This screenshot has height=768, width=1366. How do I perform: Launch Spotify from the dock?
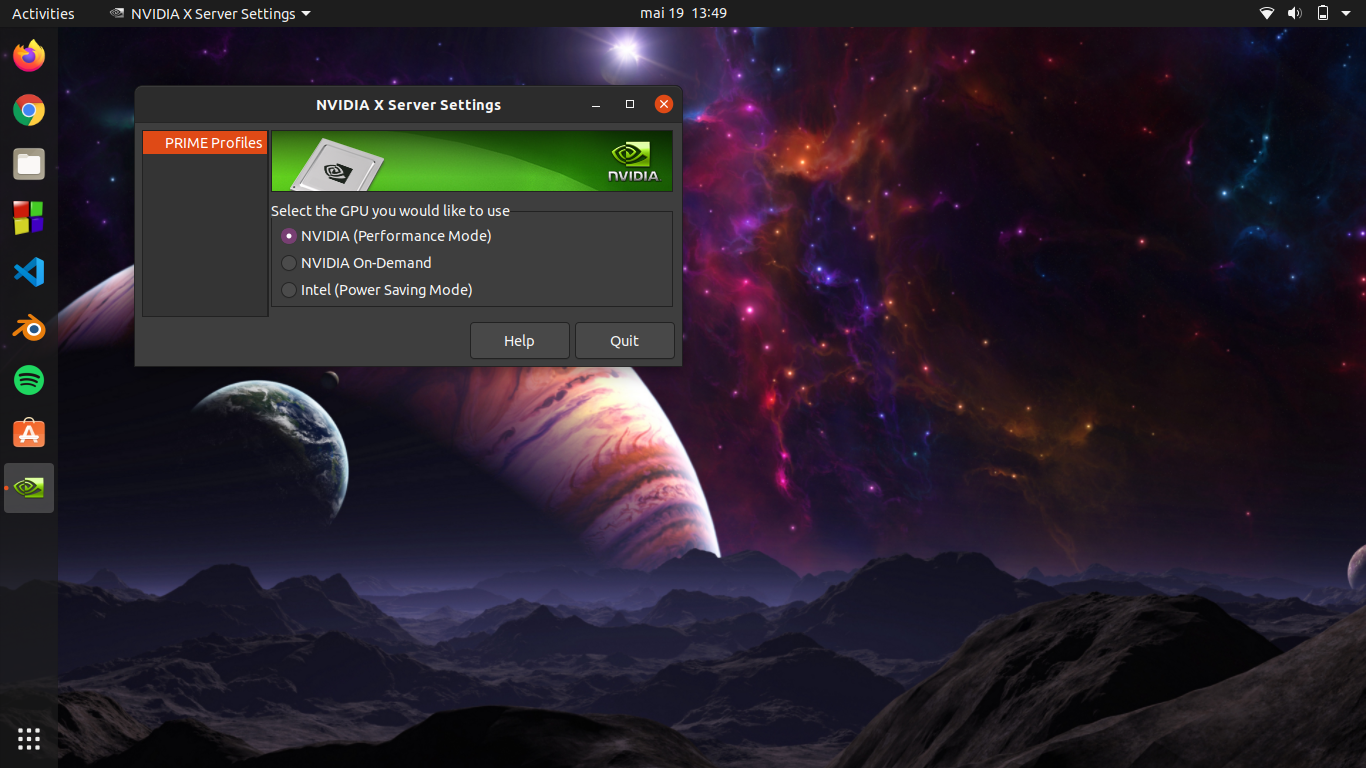[x=29, y=380]
